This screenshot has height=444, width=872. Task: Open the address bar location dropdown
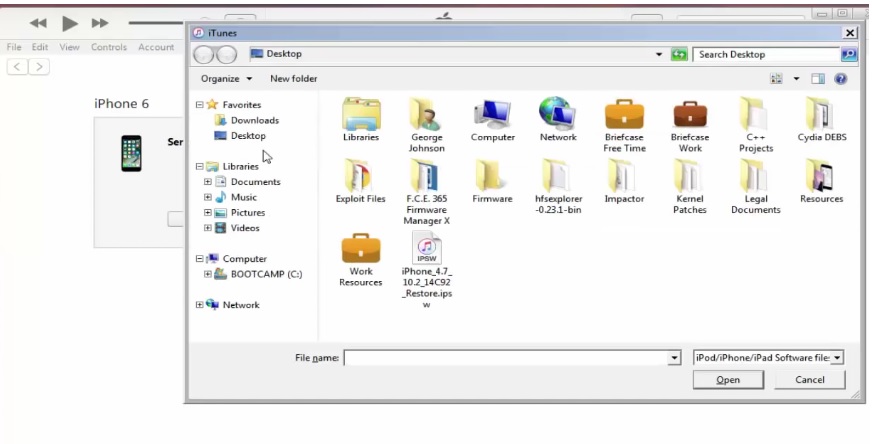point(658,55)
